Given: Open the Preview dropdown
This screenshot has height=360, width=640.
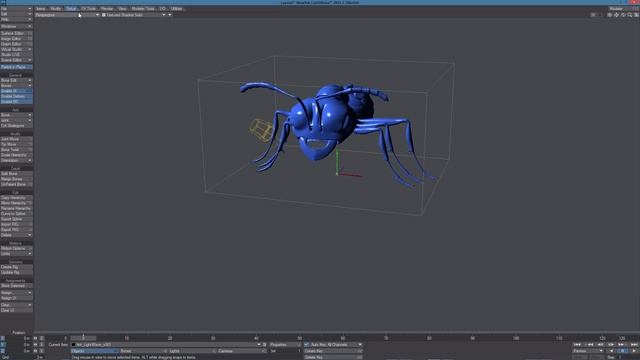Looking at the screenshot, I should pos(588,351).
